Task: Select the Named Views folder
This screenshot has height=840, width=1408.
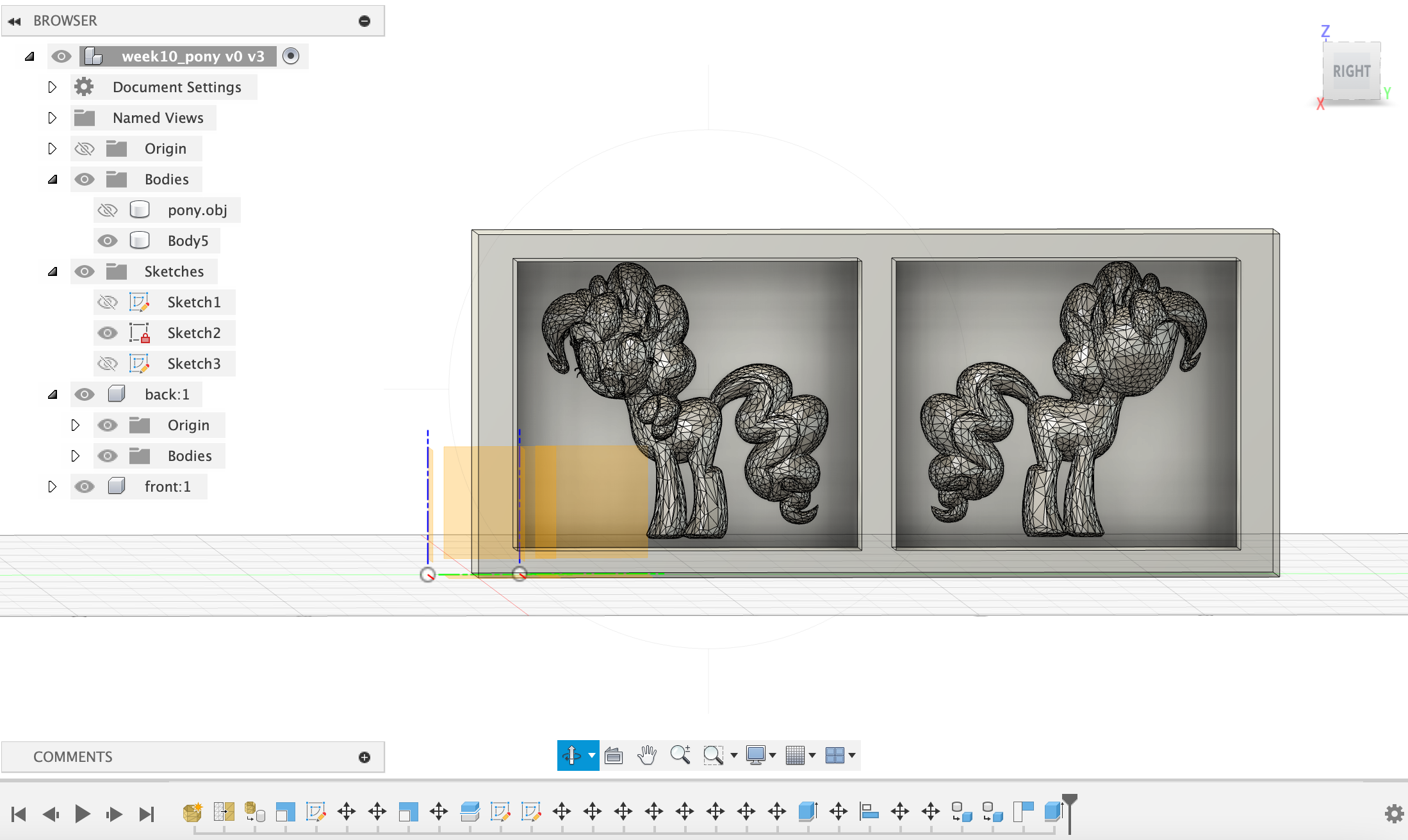Action: coord(158,118)
